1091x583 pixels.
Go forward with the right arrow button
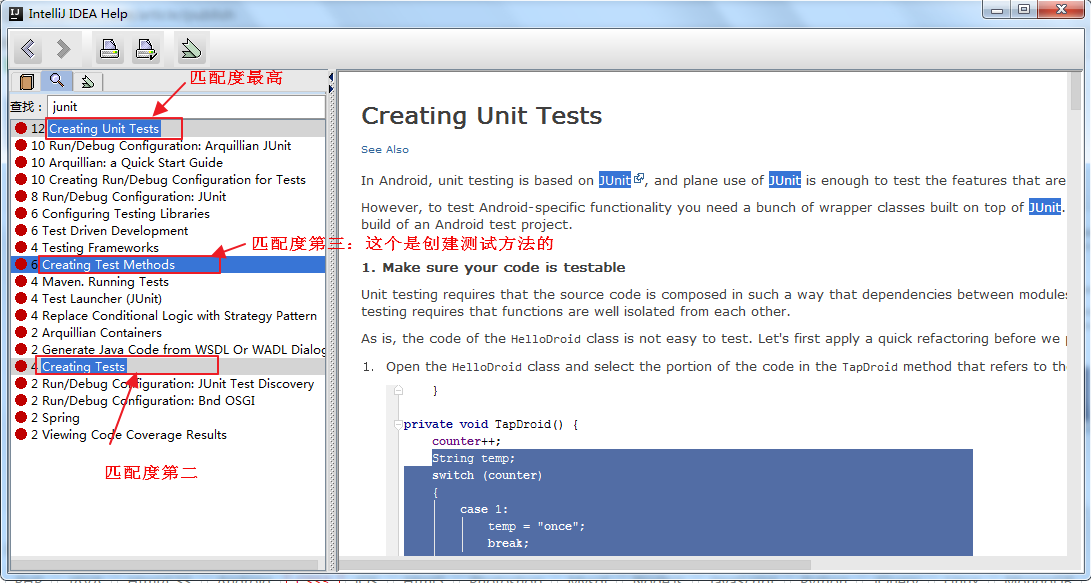pos(63,49)
